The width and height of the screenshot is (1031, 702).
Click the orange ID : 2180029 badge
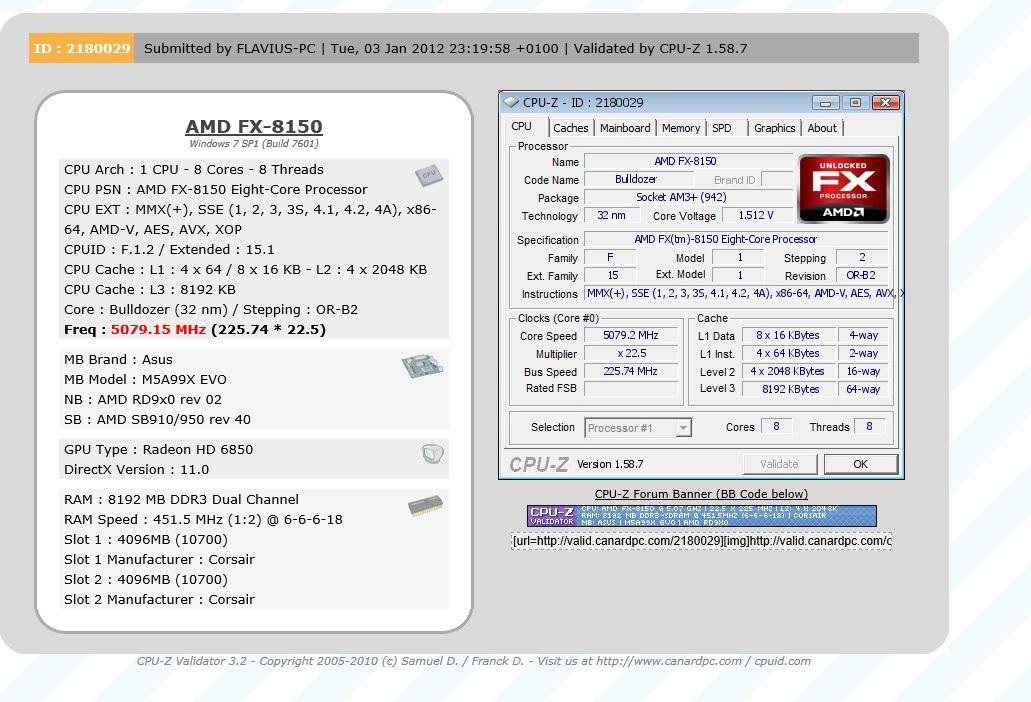[82, 48]
